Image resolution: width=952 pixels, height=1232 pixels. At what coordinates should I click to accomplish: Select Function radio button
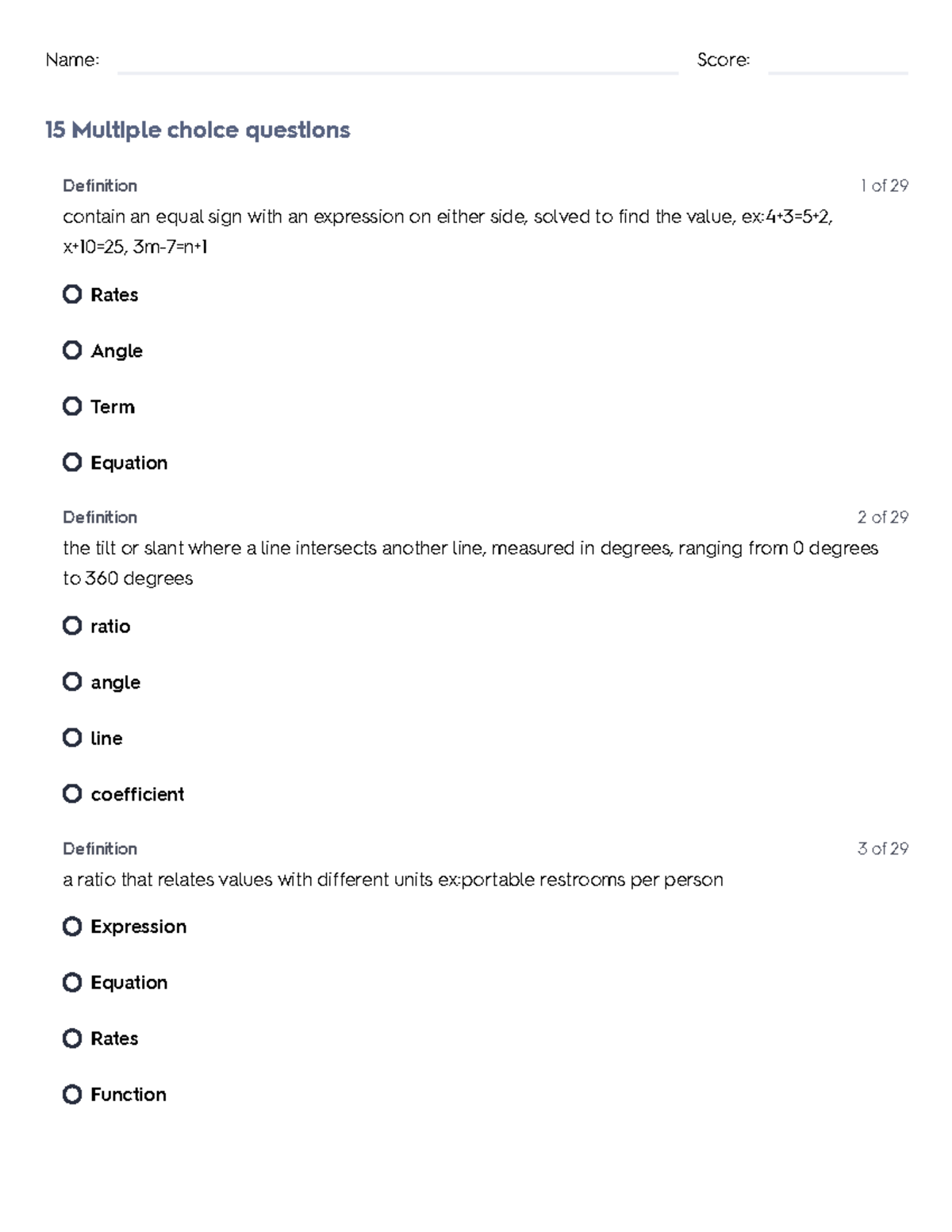pyautogui.click(x=72, y=1095)
